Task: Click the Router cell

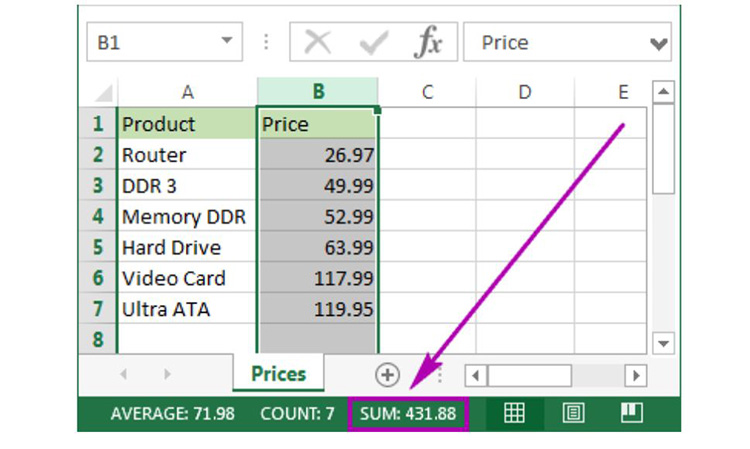Action: 187,154
